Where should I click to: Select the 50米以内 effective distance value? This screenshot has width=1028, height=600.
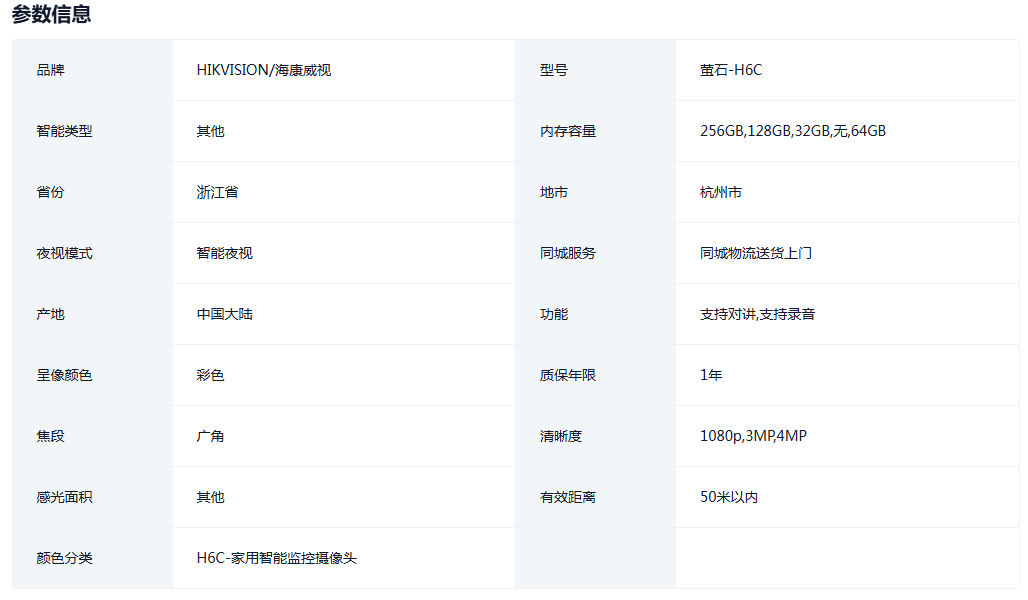[728, 497]
